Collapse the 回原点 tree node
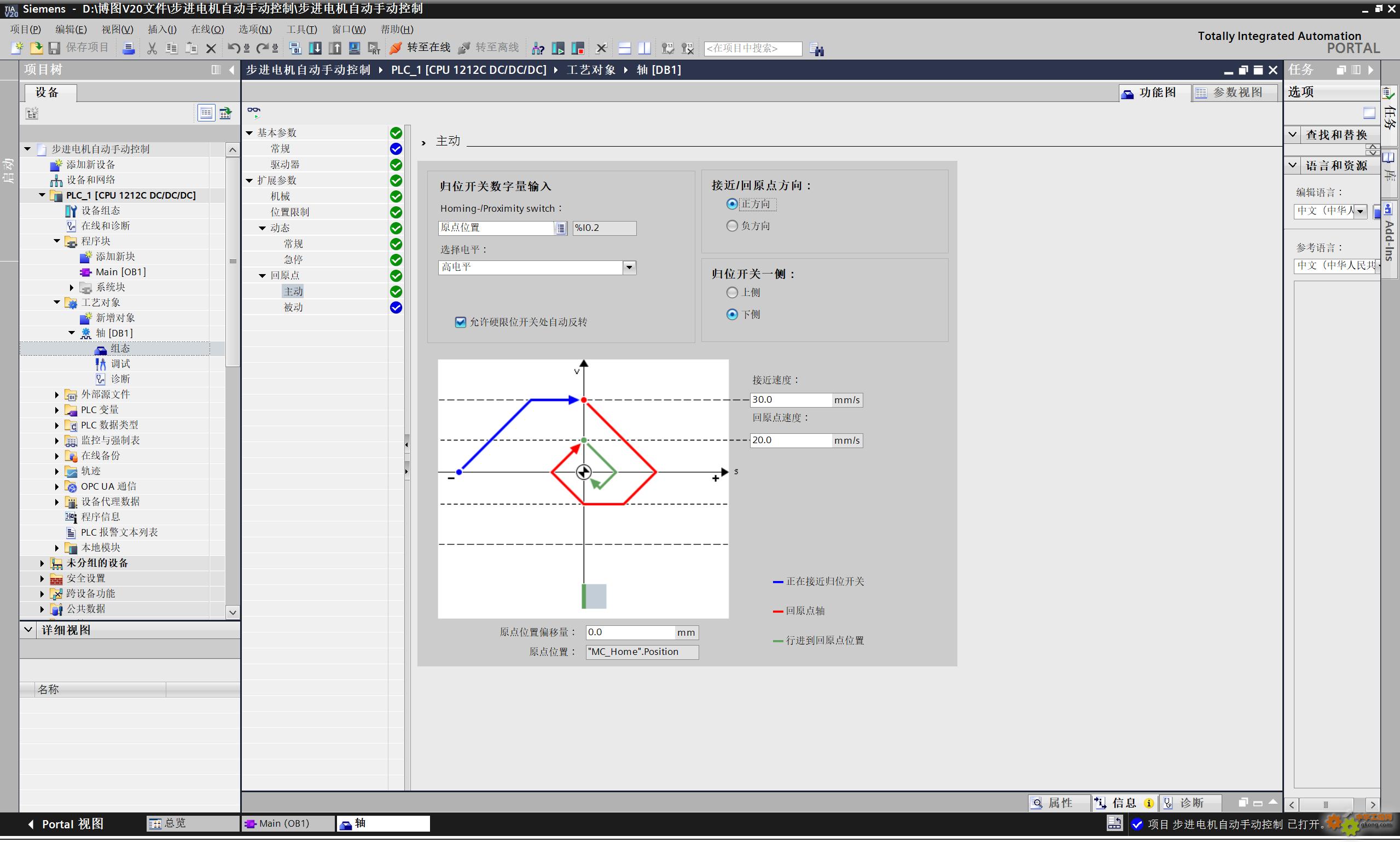This screenshot has width=1400, height=842. [x=263, y=276]
